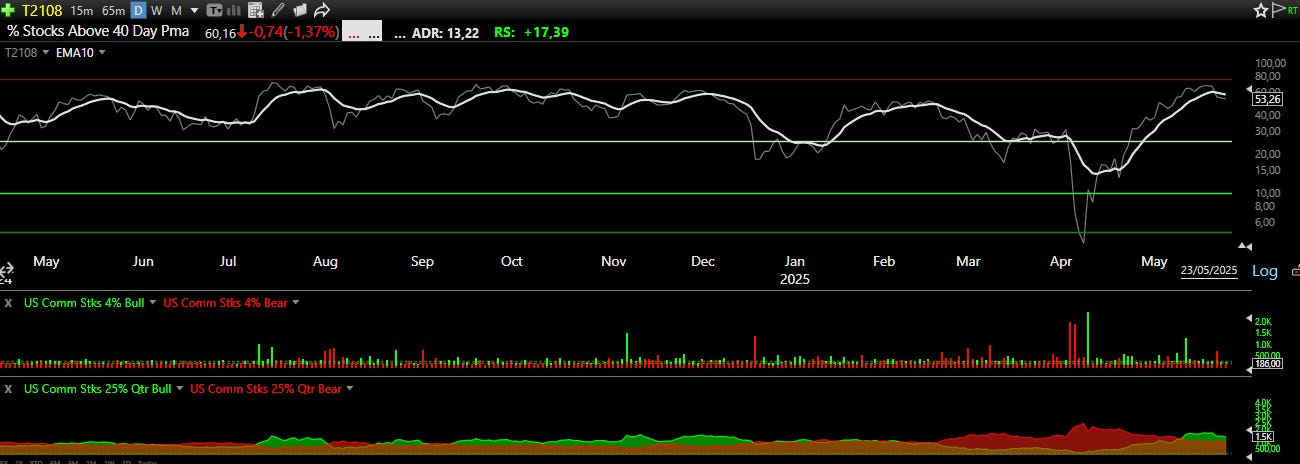Select the 65m timeframe
Screen dimensions: 1300x464
click(x=113, y=11)
